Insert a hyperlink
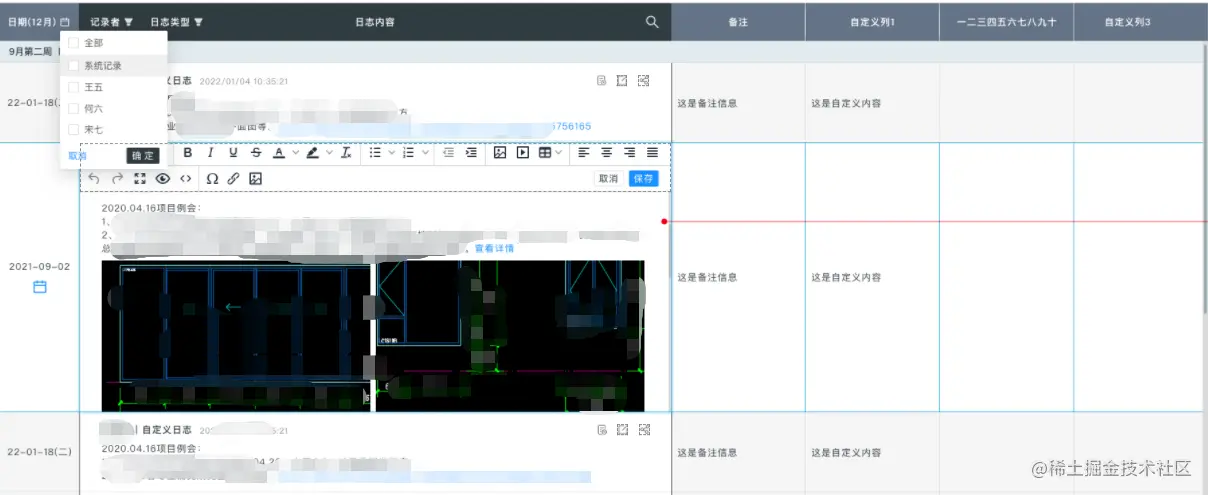 coord(233,178)
